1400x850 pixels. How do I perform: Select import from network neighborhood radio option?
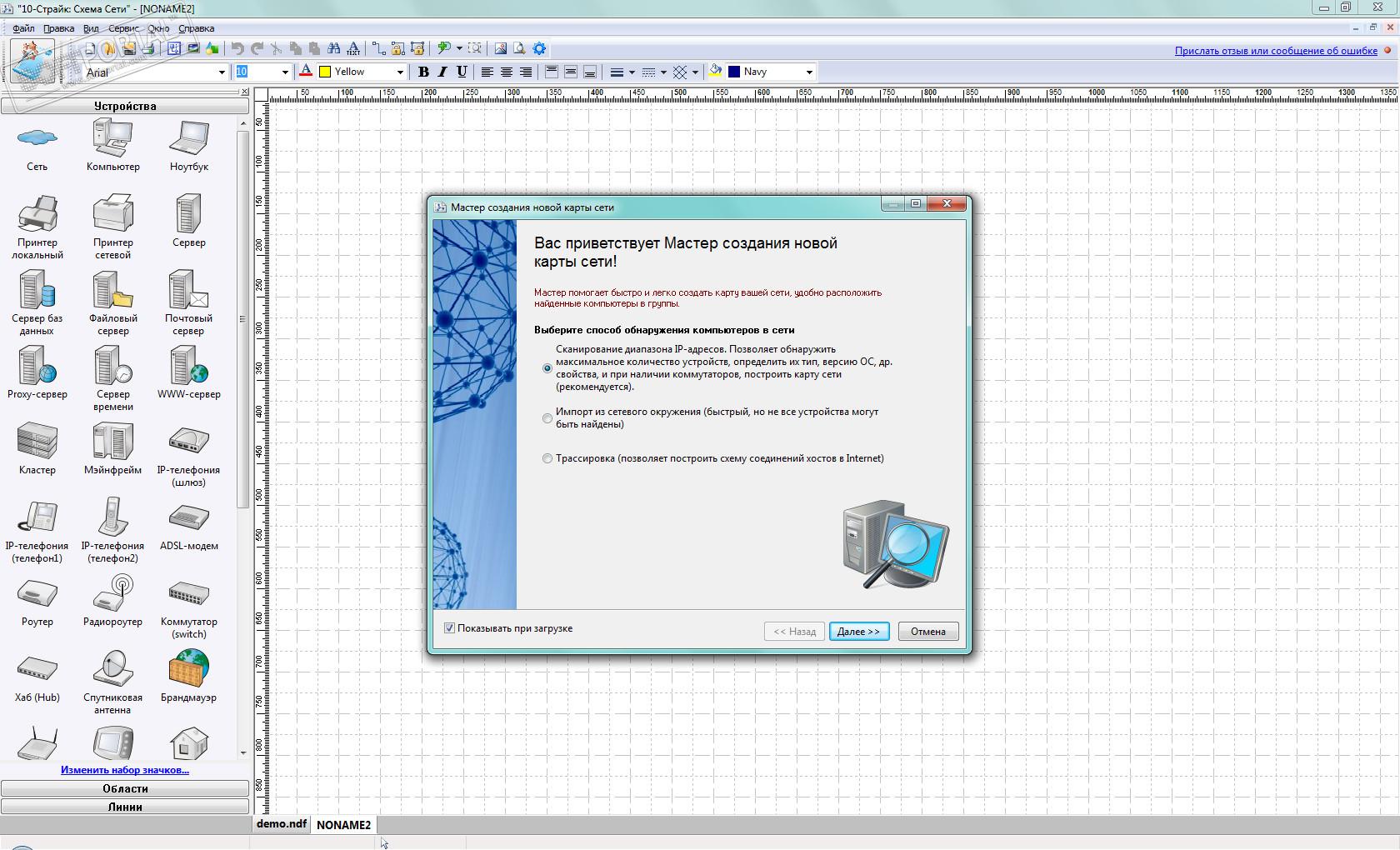coord(547,418)
